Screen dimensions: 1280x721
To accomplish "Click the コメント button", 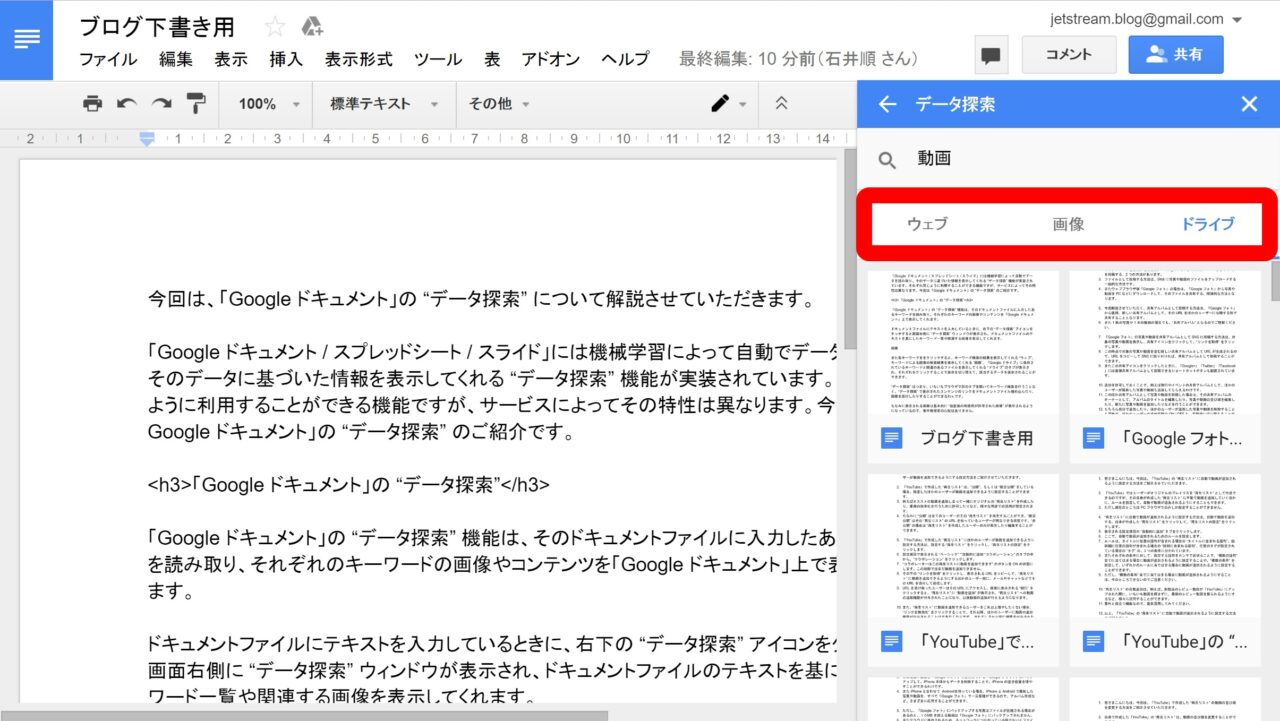I will click(x=1068, y=55).
